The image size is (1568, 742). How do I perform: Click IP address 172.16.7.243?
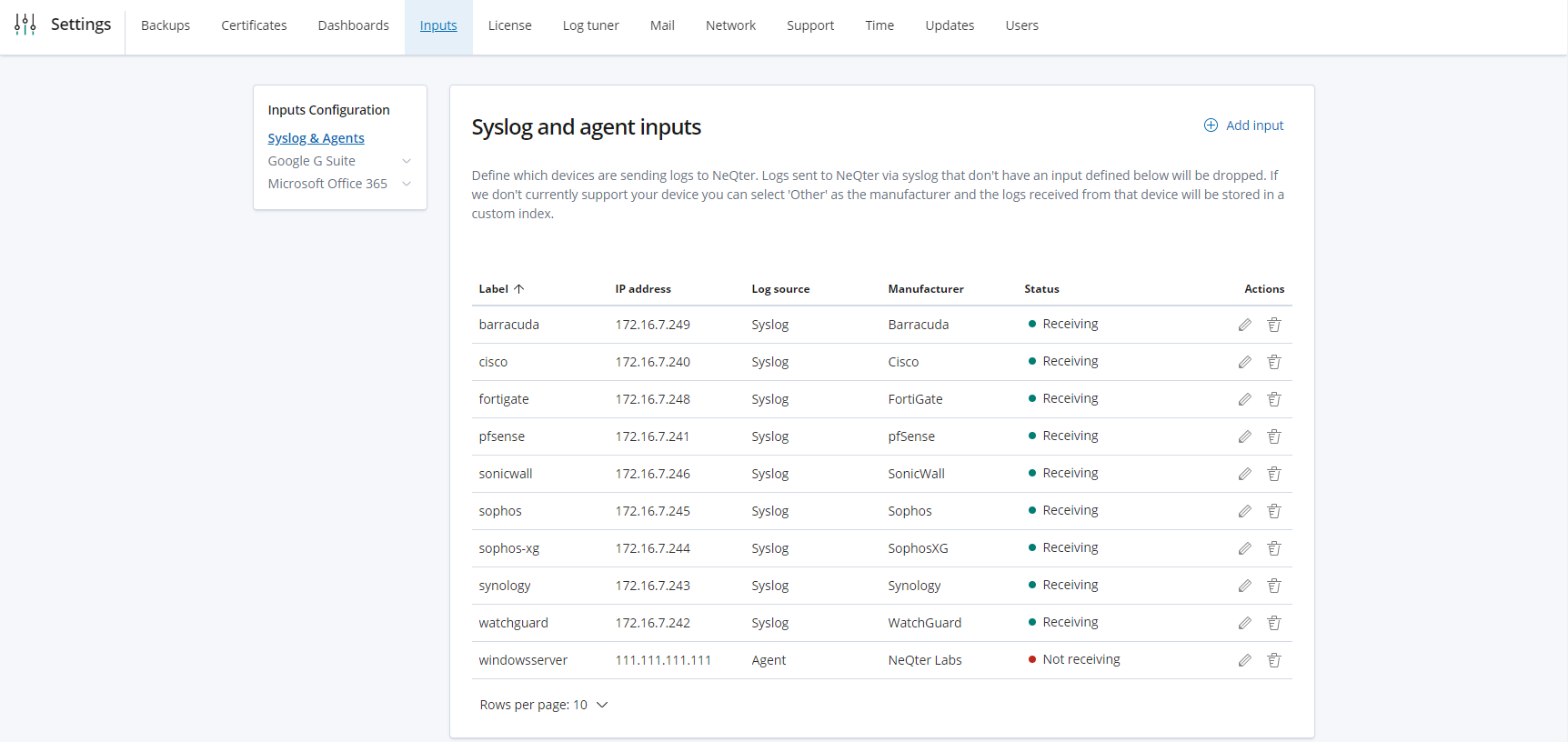coord(652,586)
